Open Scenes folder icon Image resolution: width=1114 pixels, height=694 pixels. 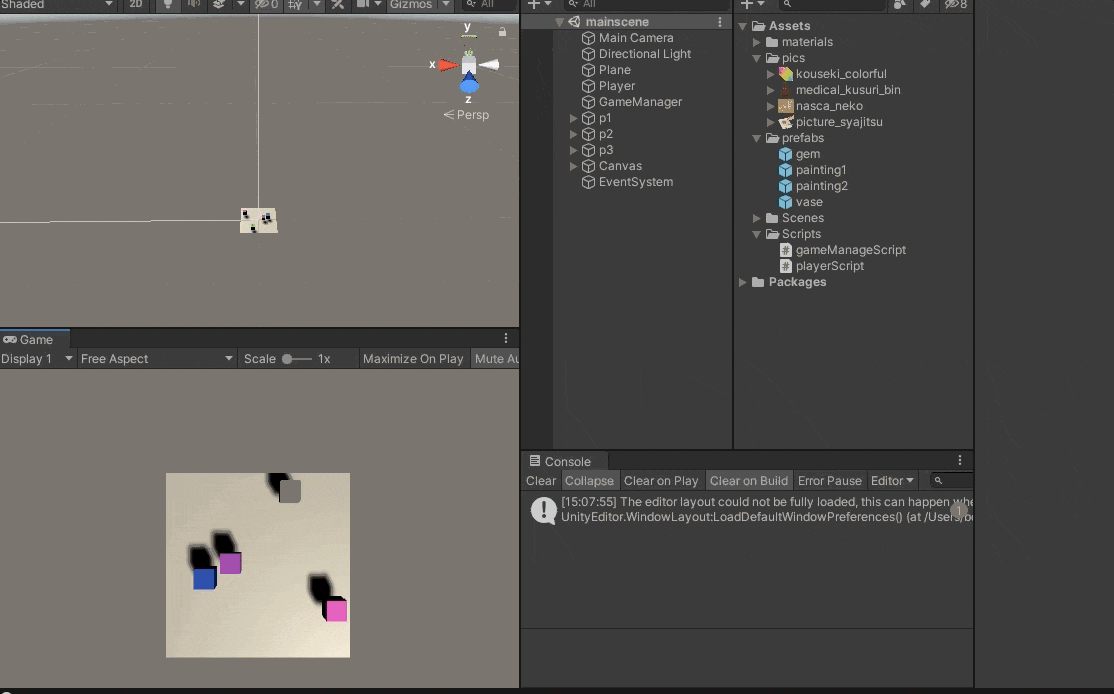772,218
